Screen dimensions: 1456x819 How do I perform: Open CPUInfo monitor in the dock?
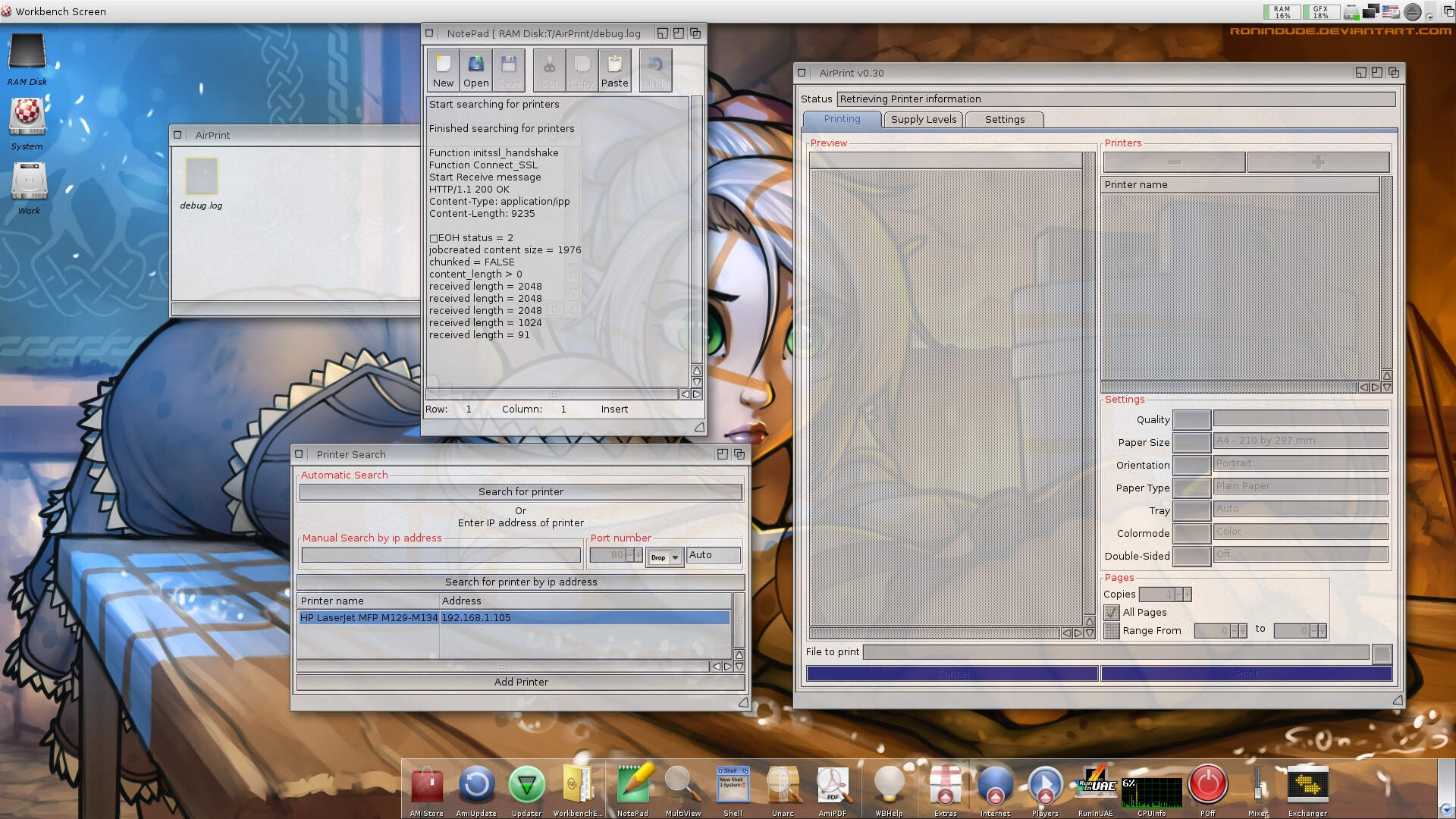pyautogui.click(x=1151, y=792)
